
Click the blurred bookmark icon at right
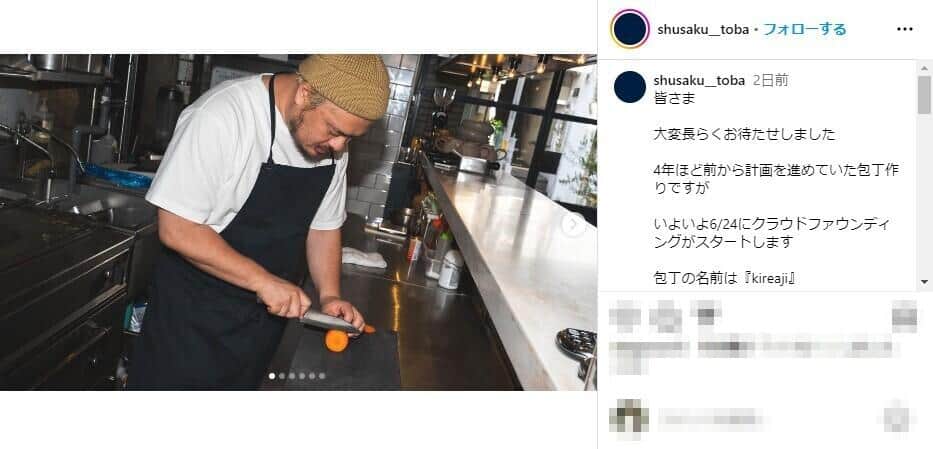pos(904,315)
